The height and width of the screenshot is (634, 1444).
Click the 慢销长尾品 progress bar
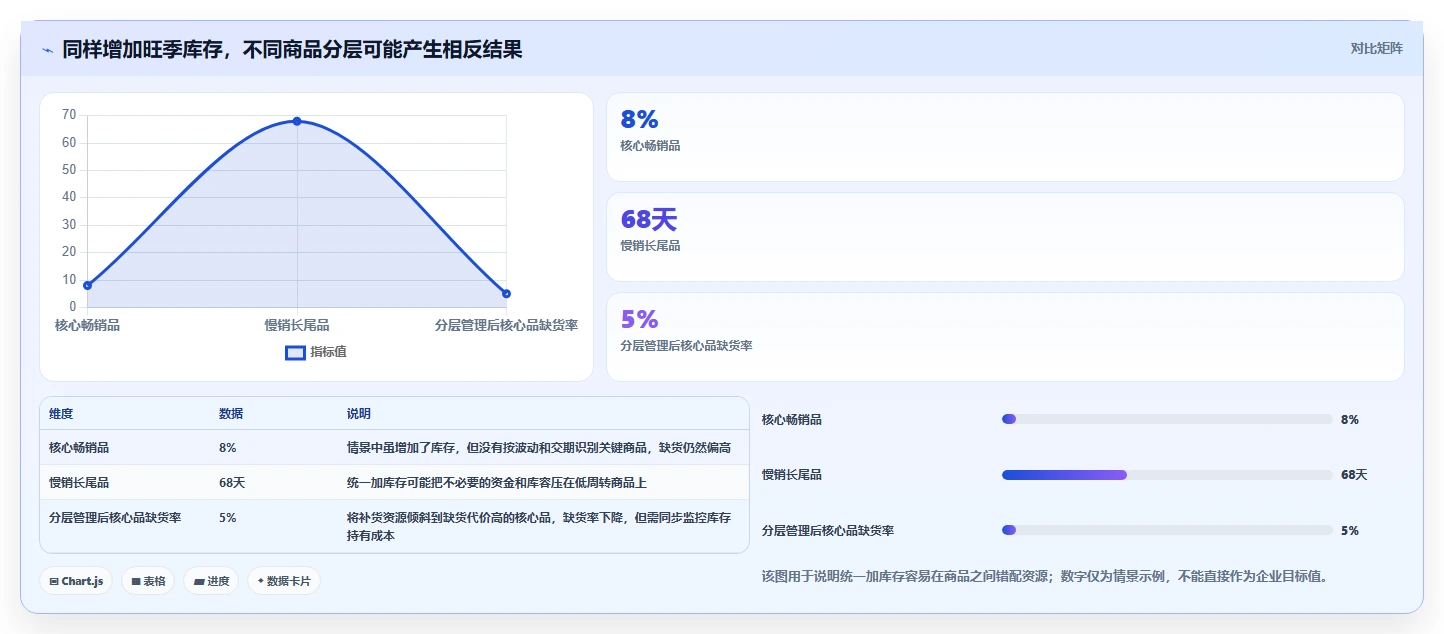click(1167, 475)
